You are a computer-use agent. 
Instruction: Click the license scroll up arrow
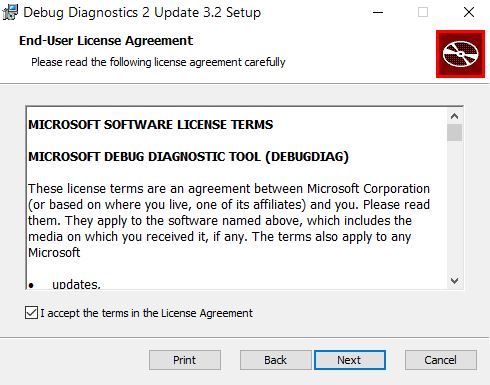click(x=454, y=116)
